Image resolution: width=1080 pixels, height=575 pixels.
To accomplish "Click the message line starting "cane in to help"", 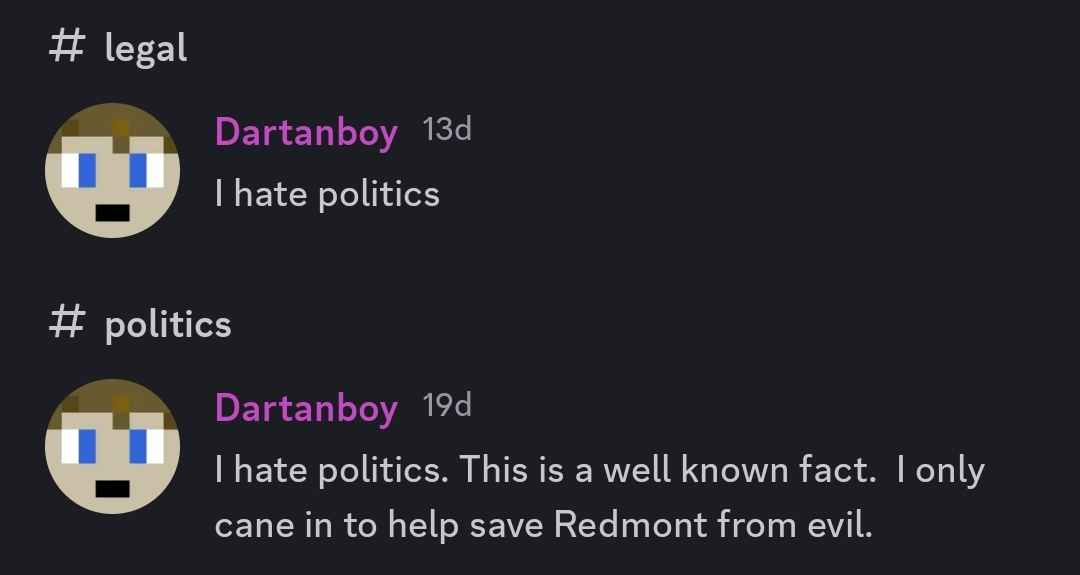I will point(543,525).
